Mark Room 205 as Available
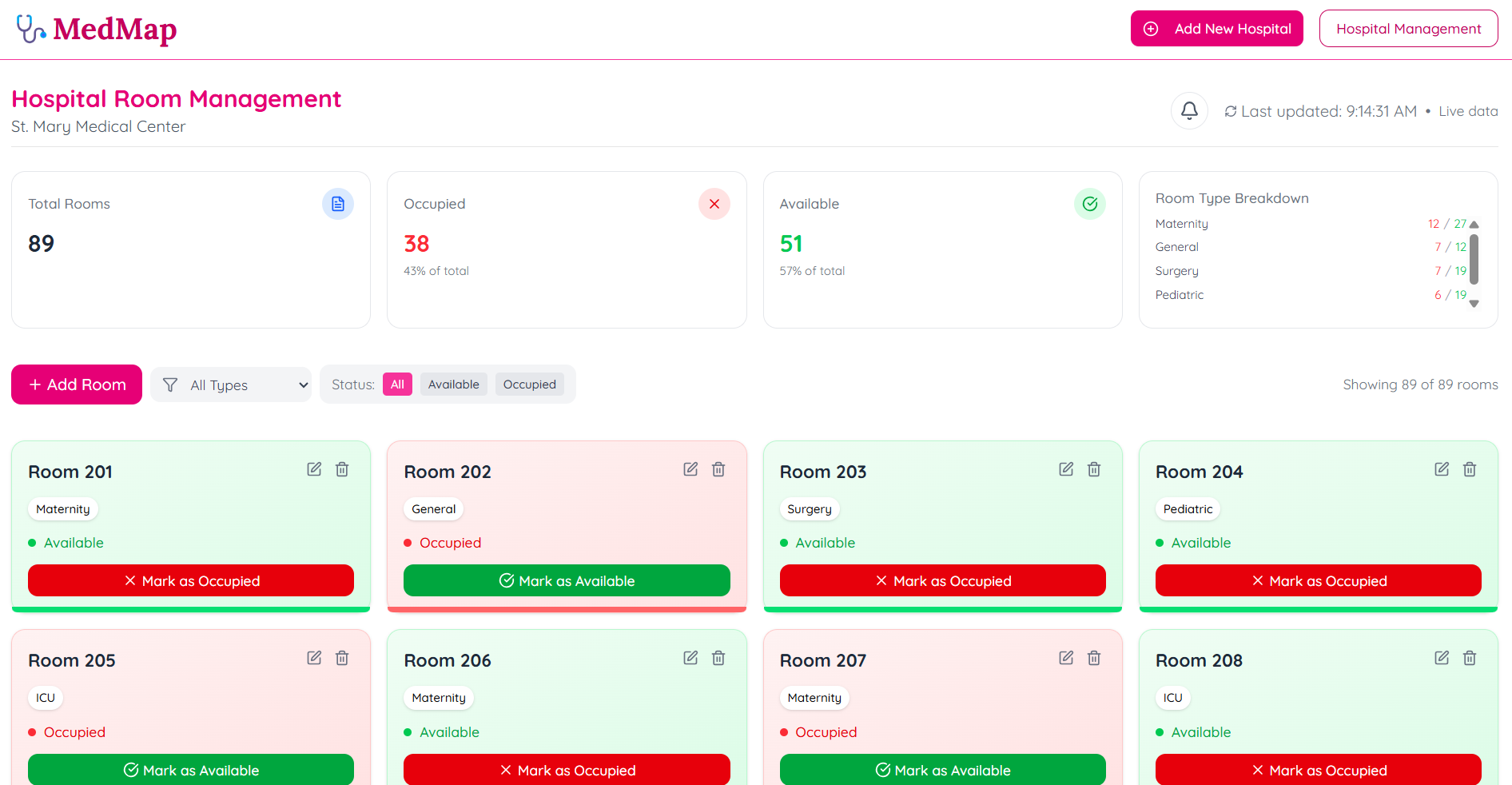 coord(191,769)
